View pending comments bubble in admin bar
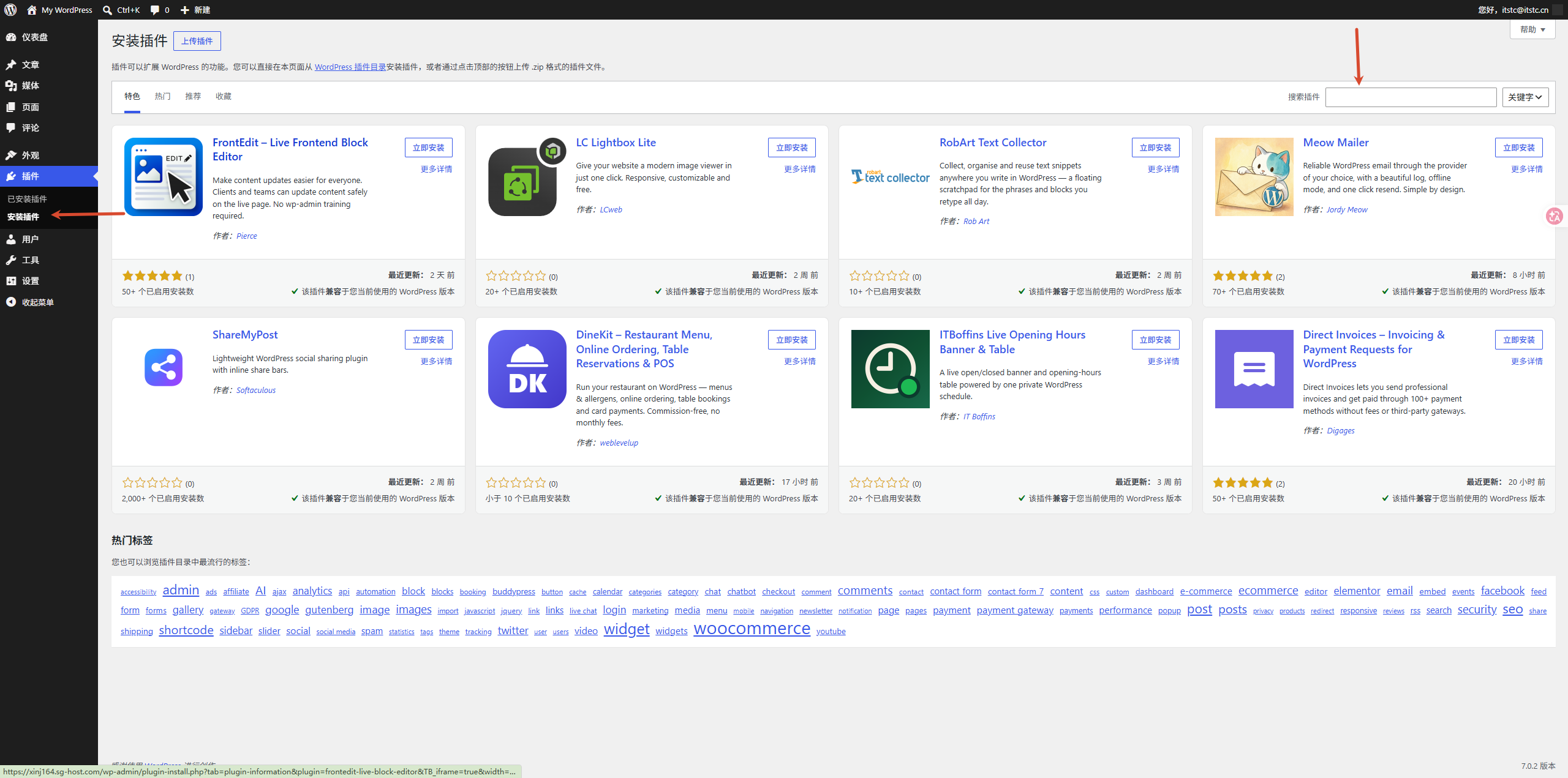This screenshot has height=778, width=1568. click(160, 10)
